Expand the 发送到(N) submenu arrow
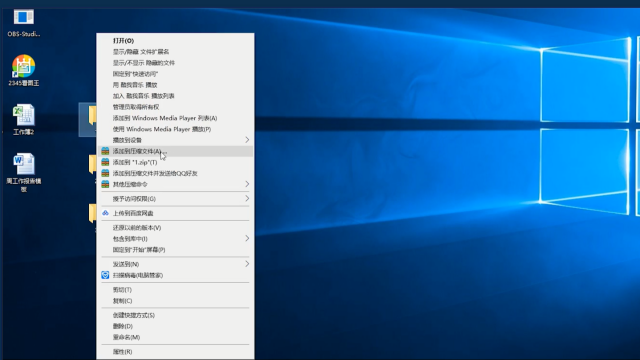The height and width of the screenshot is (360, 640). point(247,264)
